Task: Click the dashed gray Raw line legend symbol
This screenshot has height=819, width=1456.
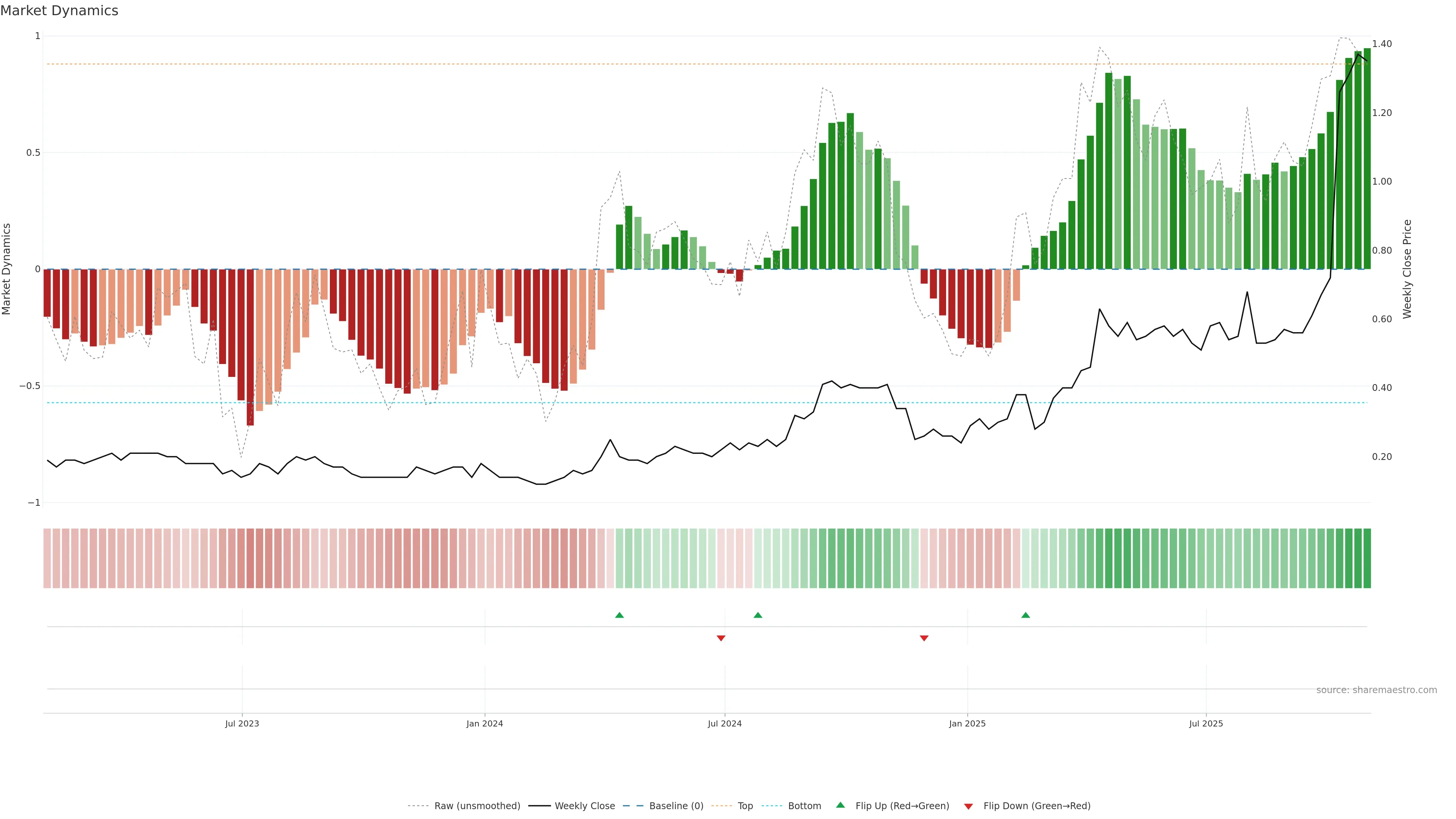Action: (x=418, y=806)
